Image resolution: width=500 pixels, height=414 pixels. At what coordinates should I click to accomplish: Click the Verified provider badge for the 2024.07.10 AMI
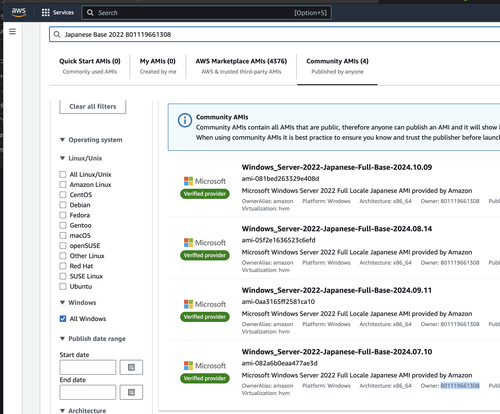pos(205,378)
